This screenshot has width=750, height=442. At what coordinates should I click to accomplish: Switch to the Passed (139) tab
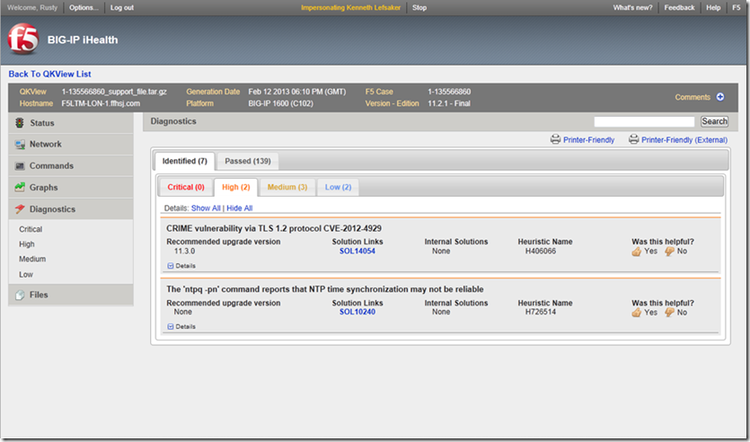coord(248,161)
